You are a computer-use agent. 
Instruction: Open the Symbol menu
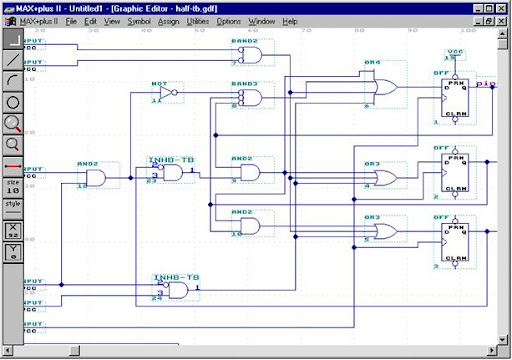(x=139, y=22)
